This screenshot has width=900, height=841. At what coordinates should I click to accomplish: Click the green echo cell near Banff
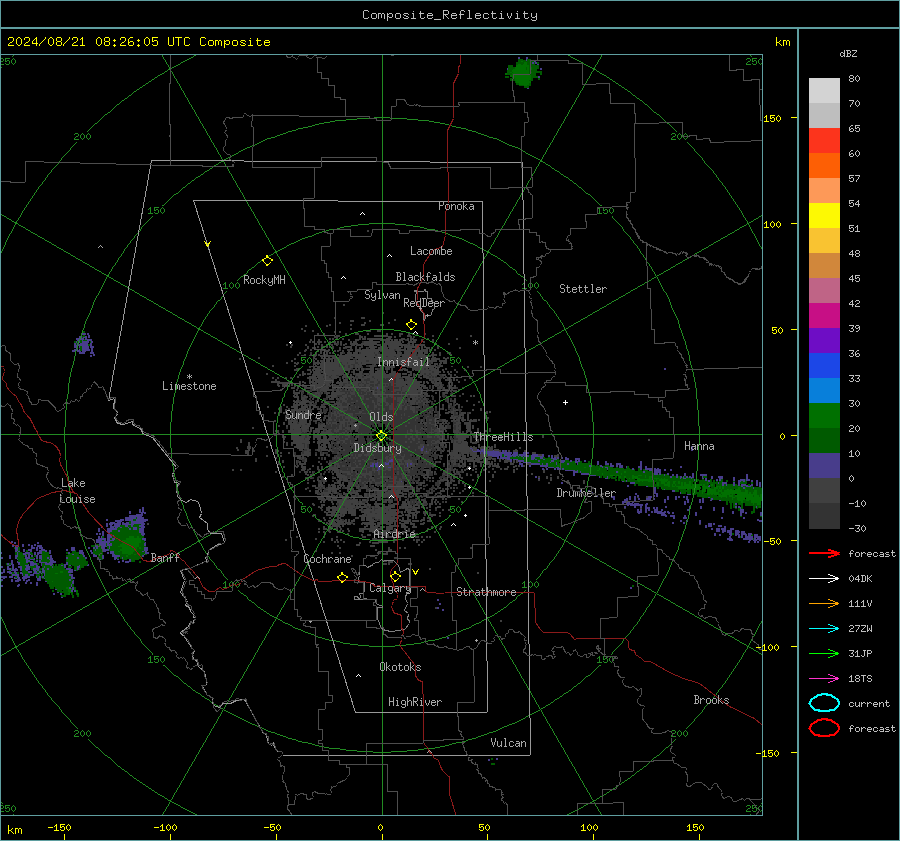click(x=125, y=542)
